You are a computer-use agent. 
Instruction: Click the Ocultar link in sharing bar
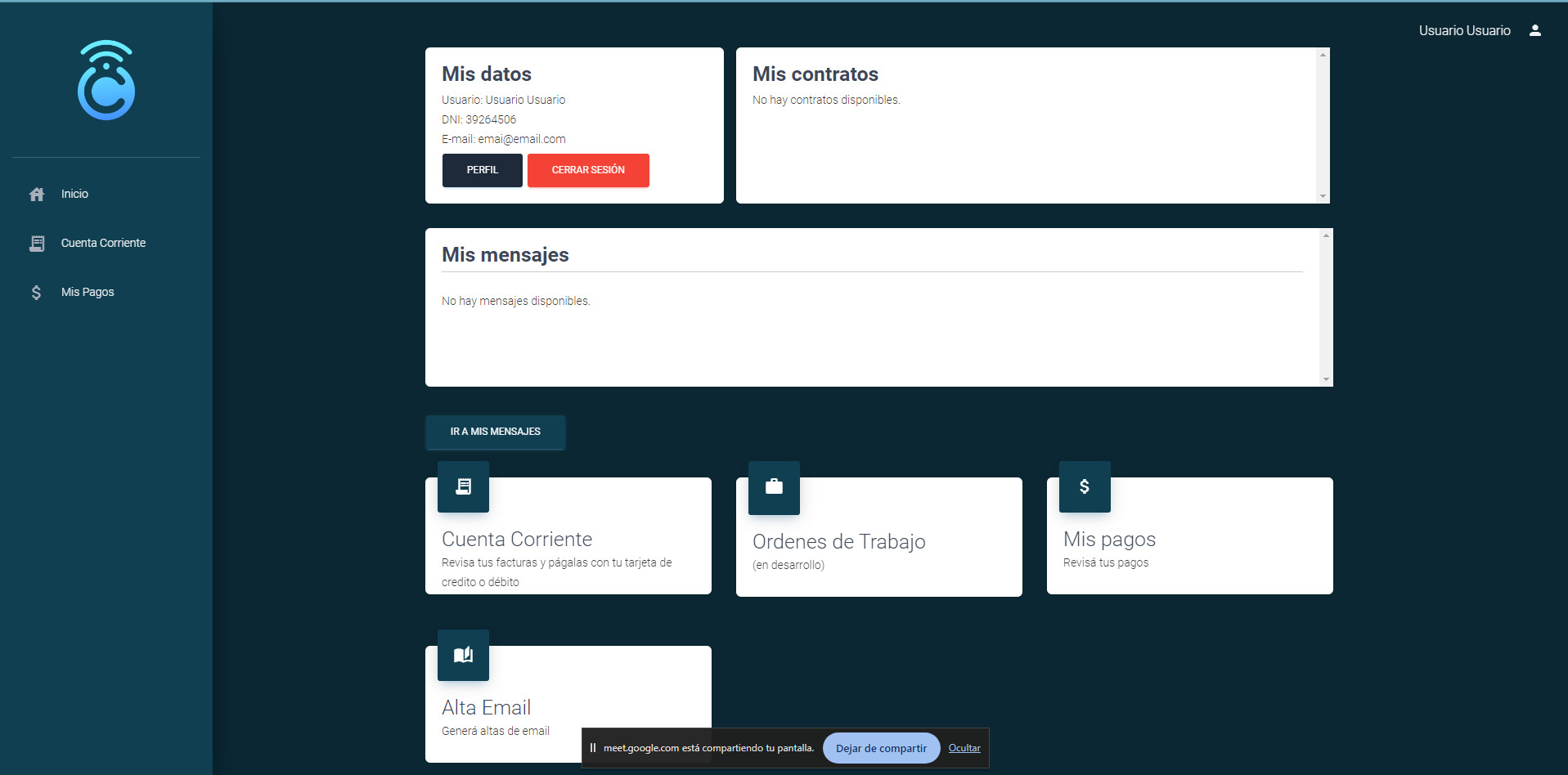click(964, 748)
